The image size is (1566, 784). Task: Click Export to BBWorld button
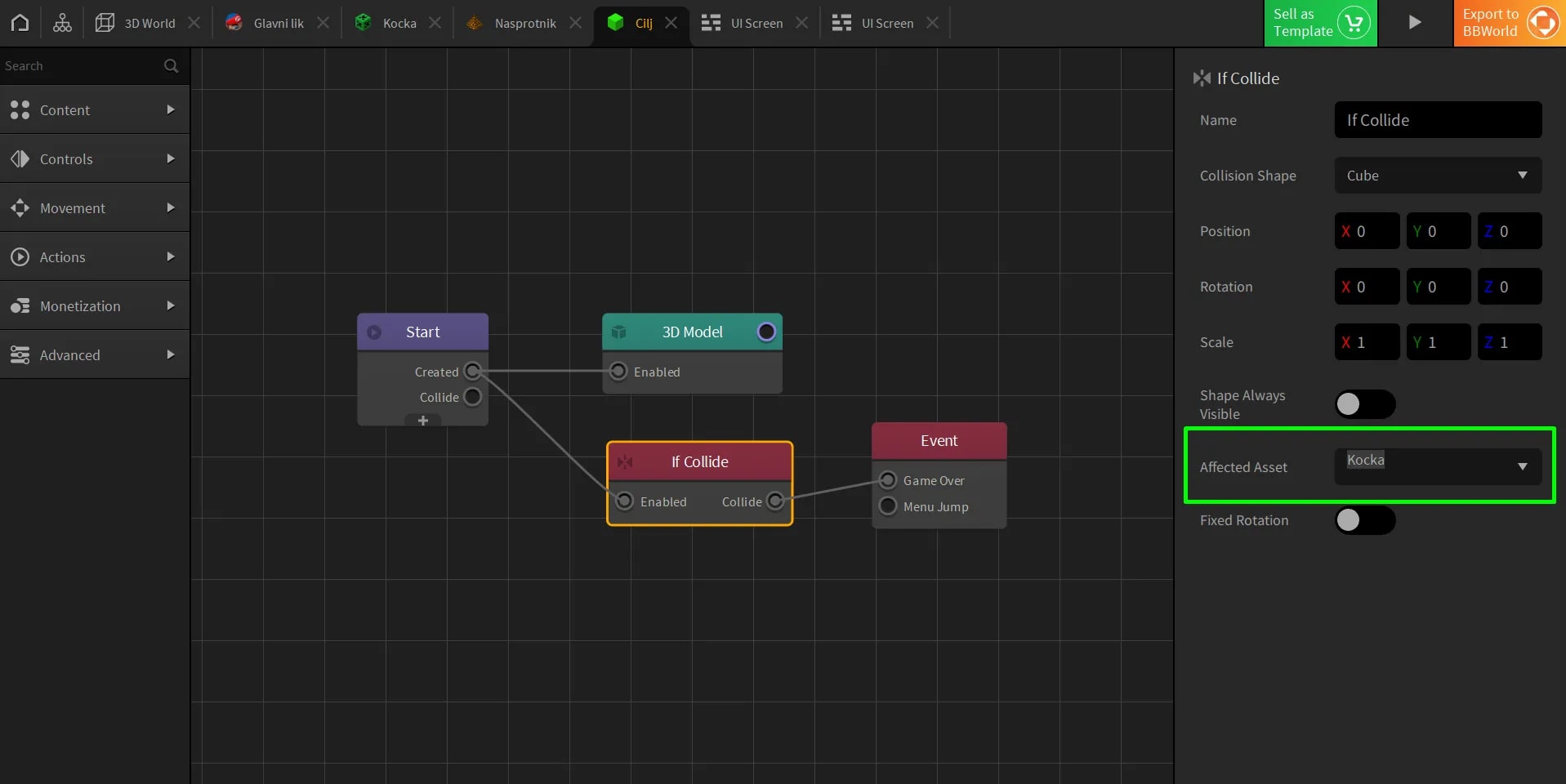click(x=1508, y=23)
